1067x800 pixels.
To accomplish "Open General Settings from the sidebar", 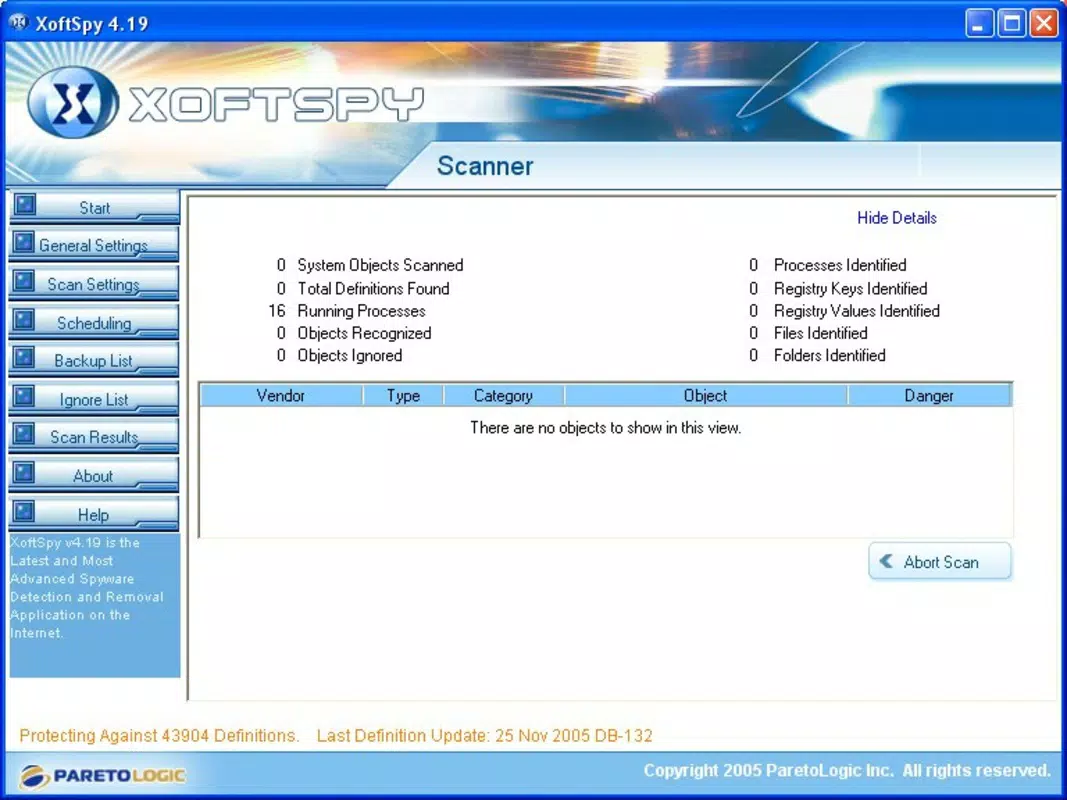I will click(x=94, y=245).
